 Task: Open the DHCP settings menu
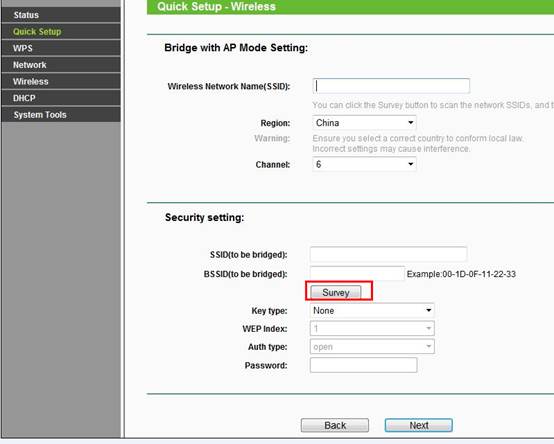click(x=61, y=98)
